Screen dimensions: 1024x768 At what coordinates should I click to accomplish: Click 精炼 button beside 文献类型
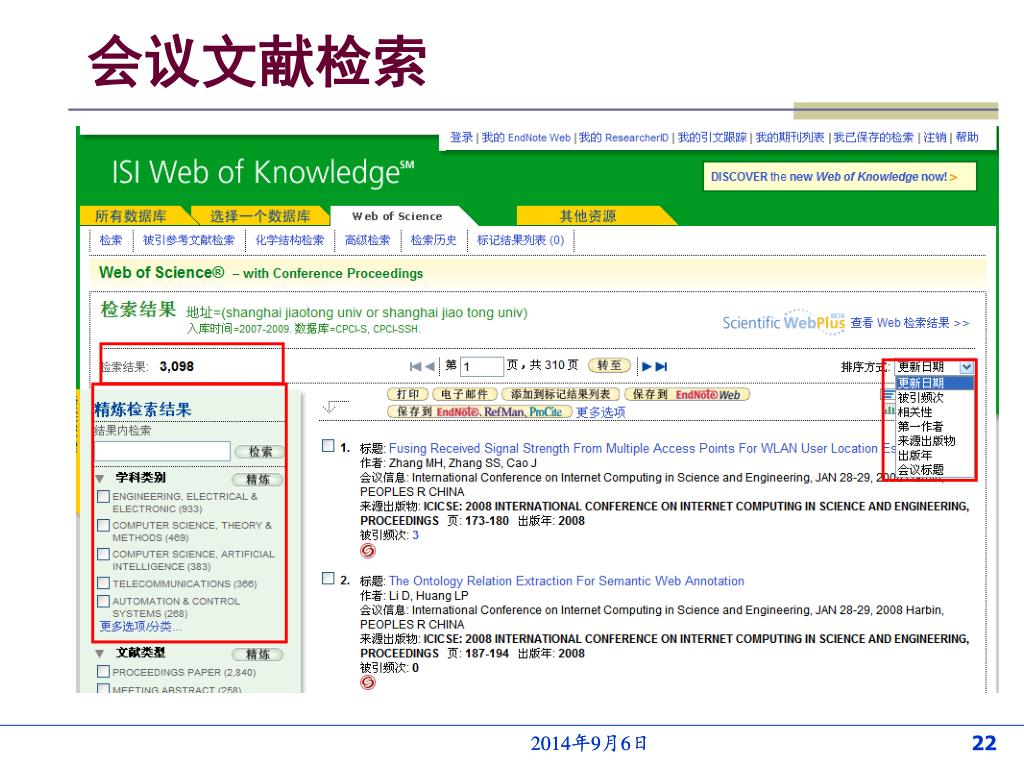click(x=257, y=654)
